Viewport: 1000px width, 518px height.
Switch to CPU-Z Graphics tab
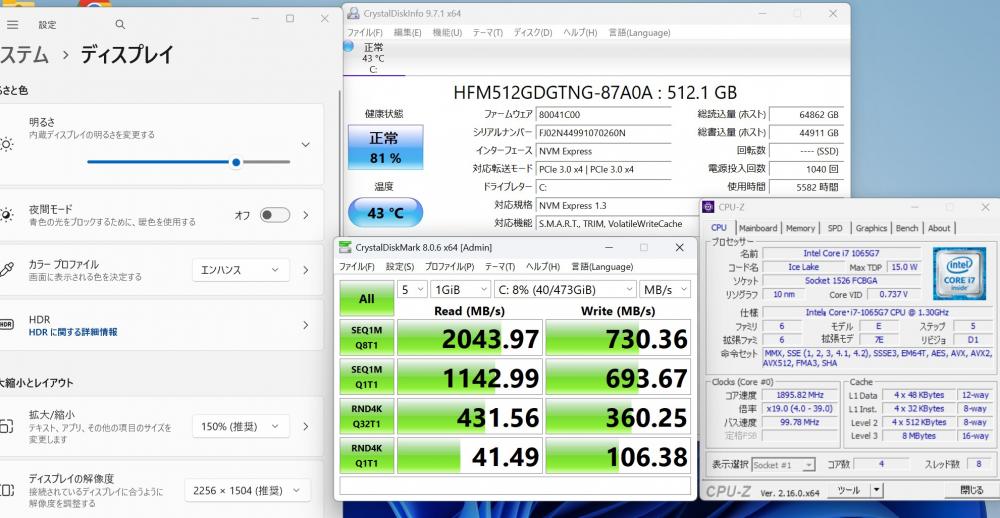click(x=871, y=228)
